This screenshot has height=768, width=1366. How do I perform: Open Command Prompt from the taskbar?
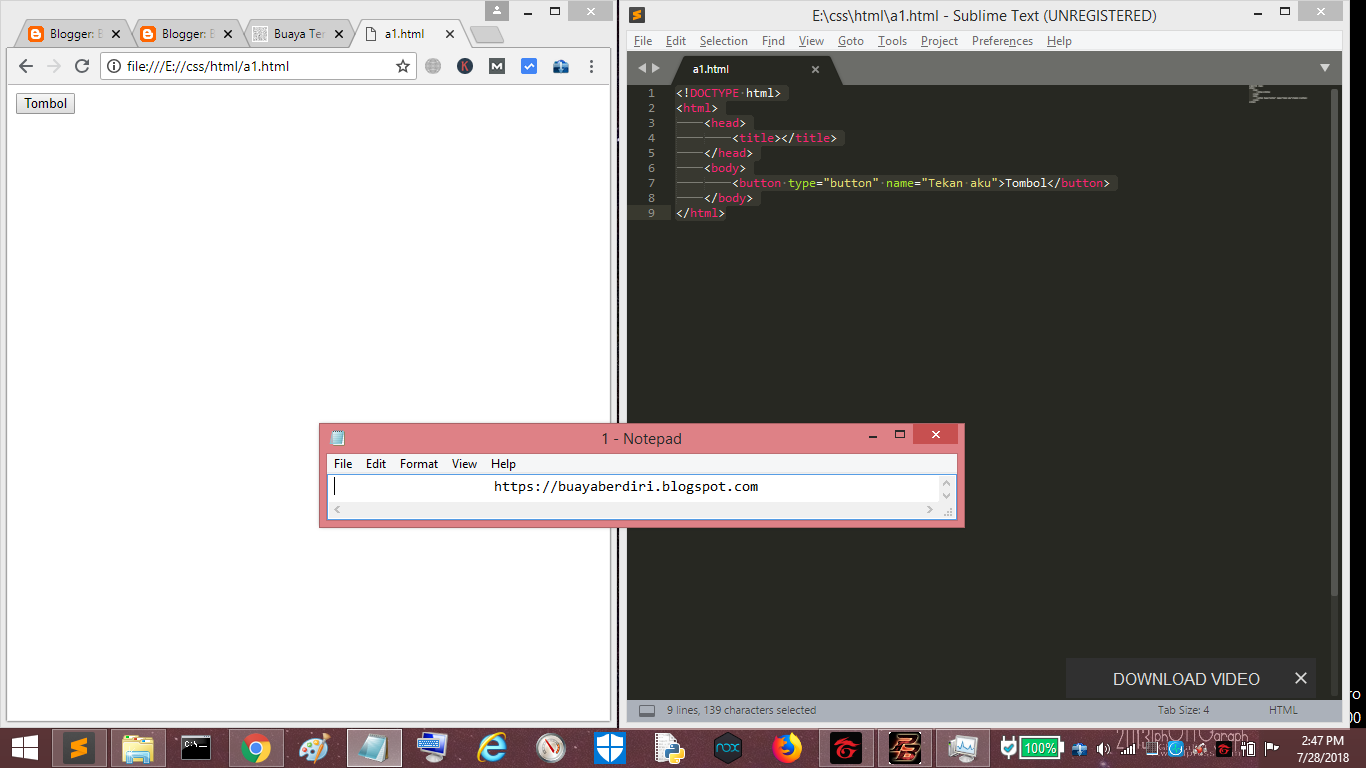pyautogui.click(x=196, y=748)
